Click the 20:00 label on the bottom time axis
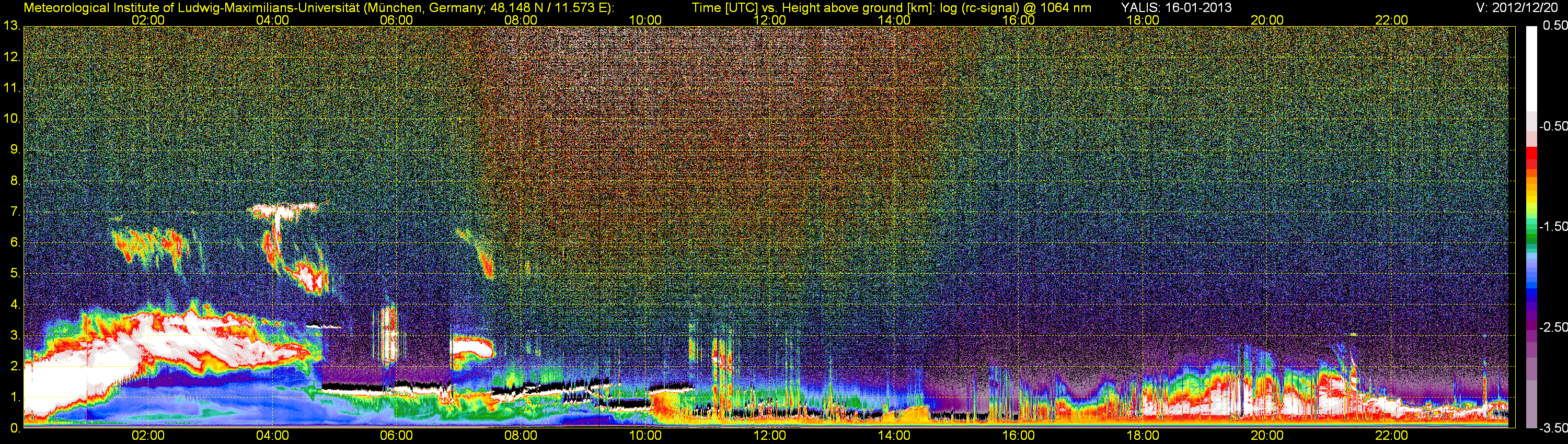This screenshot has height=444, width=1568. (x=1267, y=436)
